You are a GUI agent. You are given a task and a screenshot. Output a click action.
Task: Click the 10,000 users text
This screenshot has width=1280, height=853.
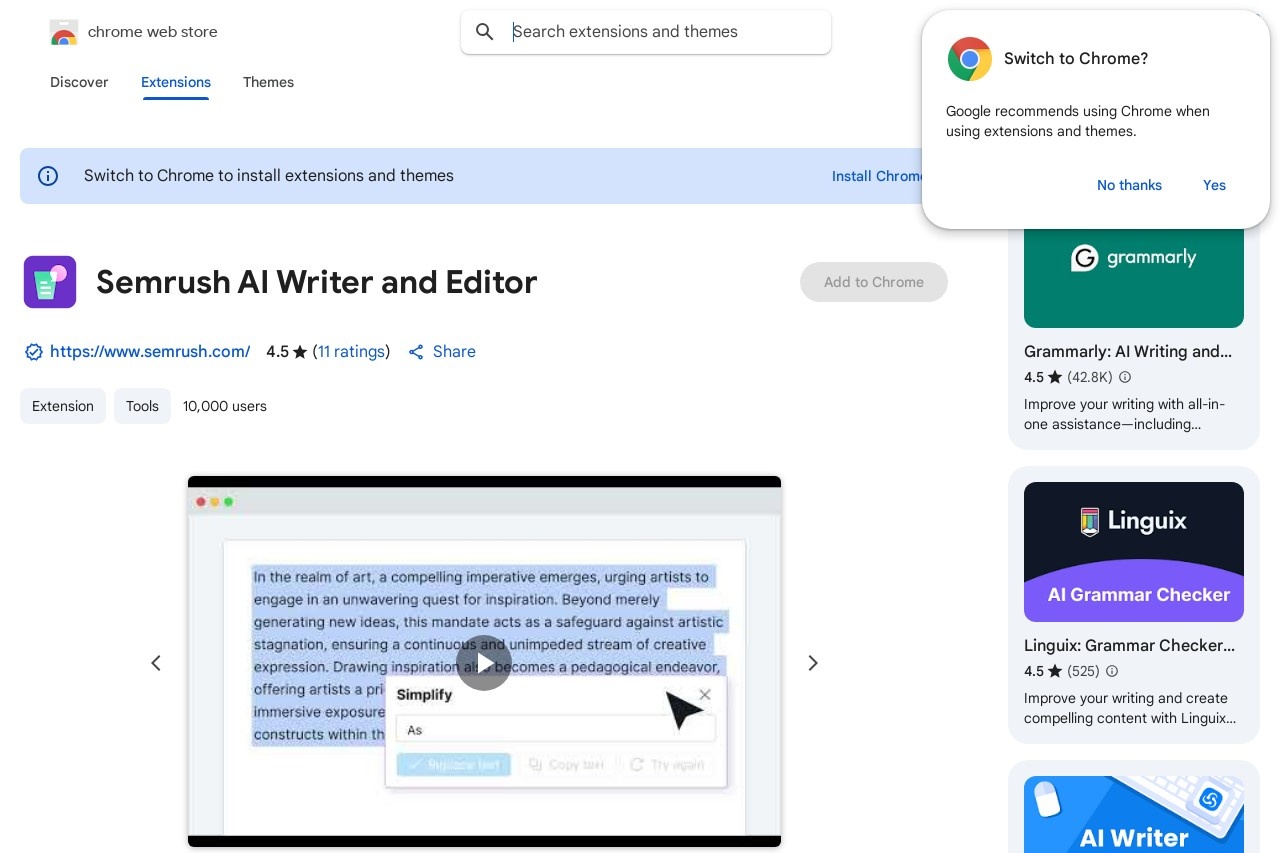[x=225, y=406]
